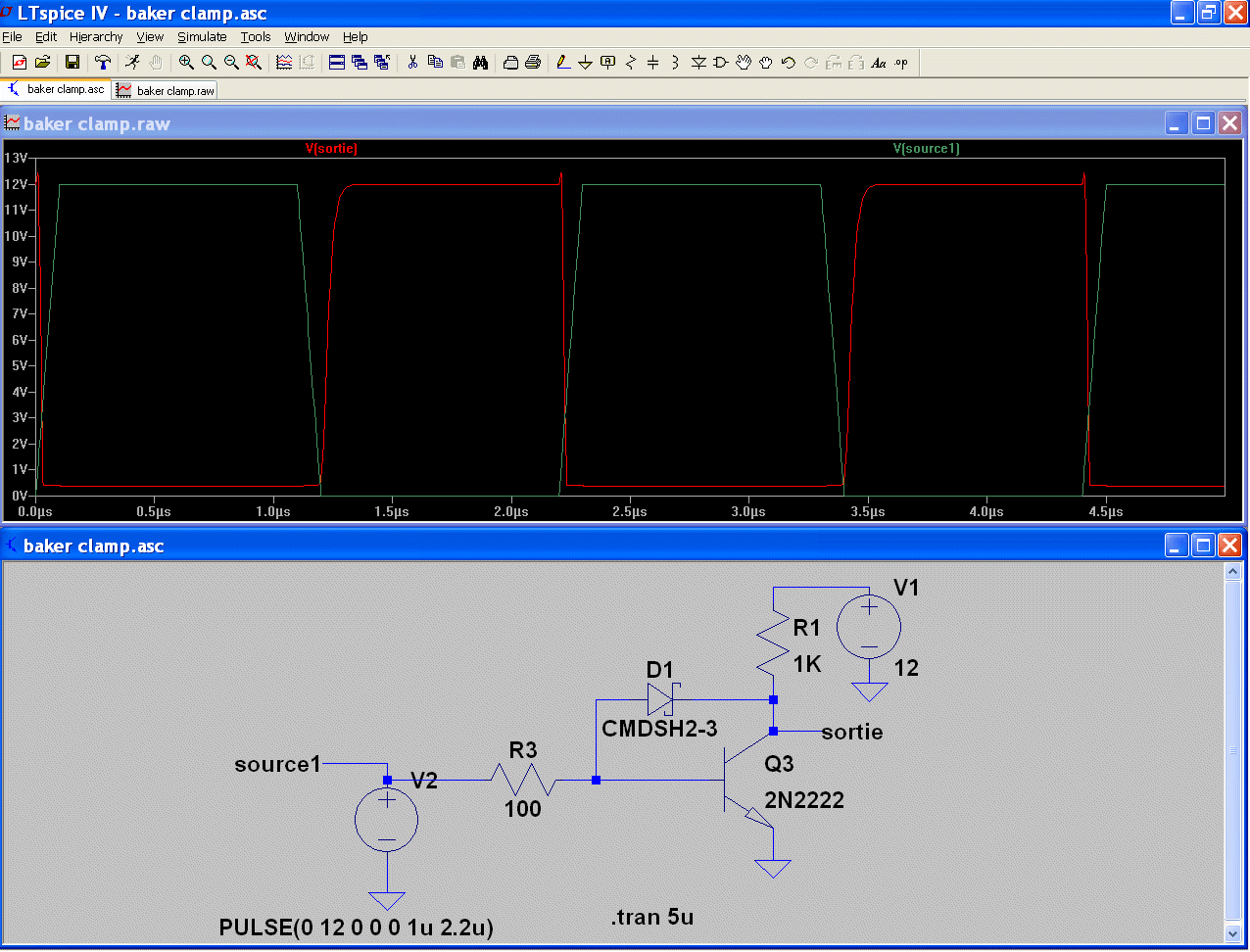Maximize the baker clamp.raw waveform window
This screenshot has width=1250, height=952.
pyautogui.click(x=1203, y=123)
